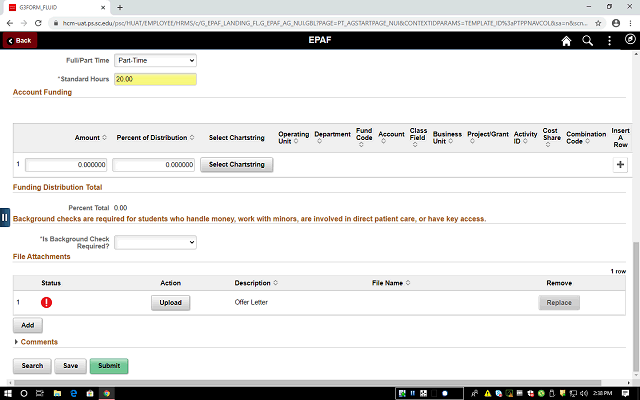Viewport: 640px width, 400px height.
Task: Reload the page in browser
Action: 38,23
